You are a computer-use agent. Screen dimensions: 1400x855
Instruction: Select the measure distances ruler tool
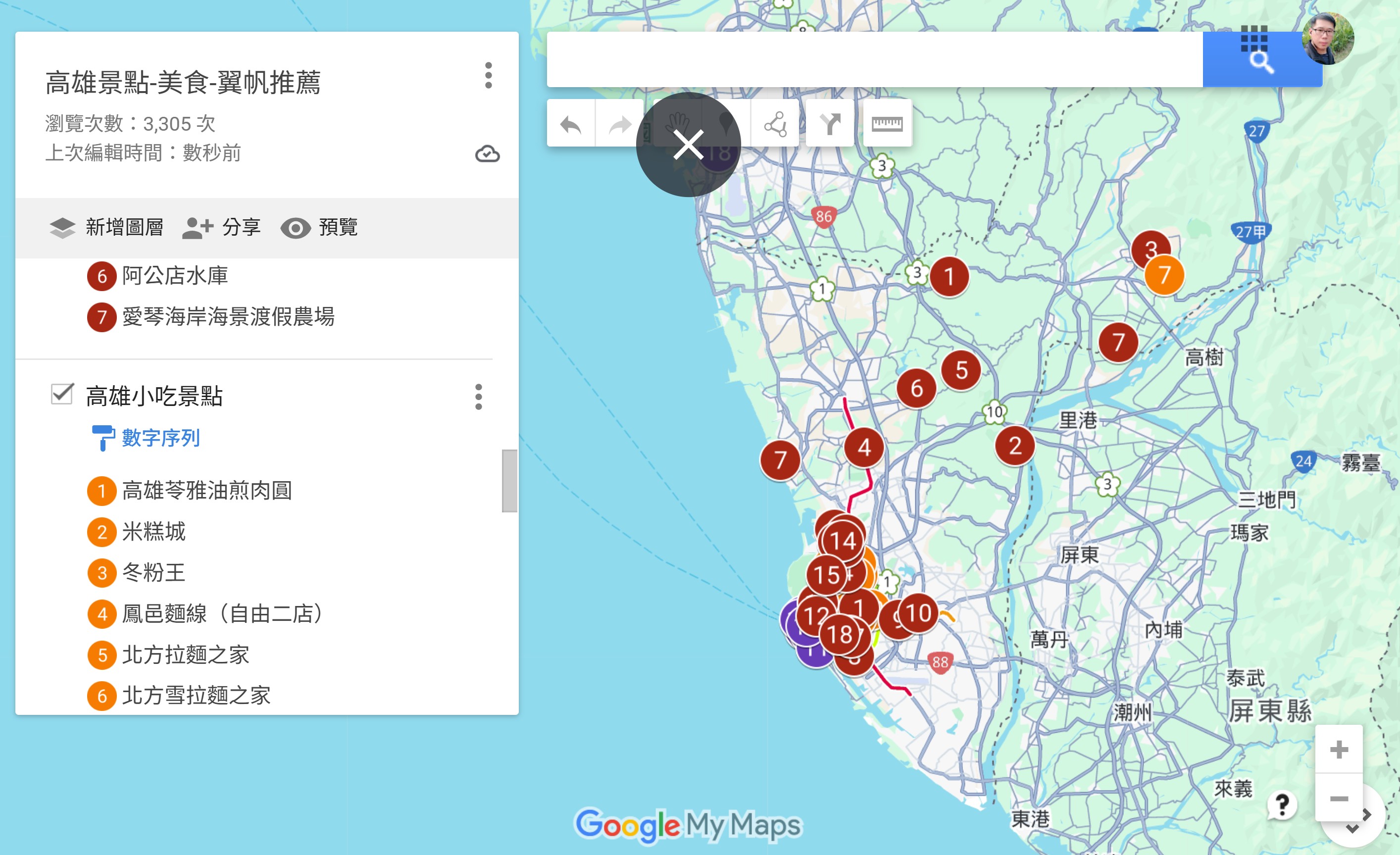tap(887, 124)
